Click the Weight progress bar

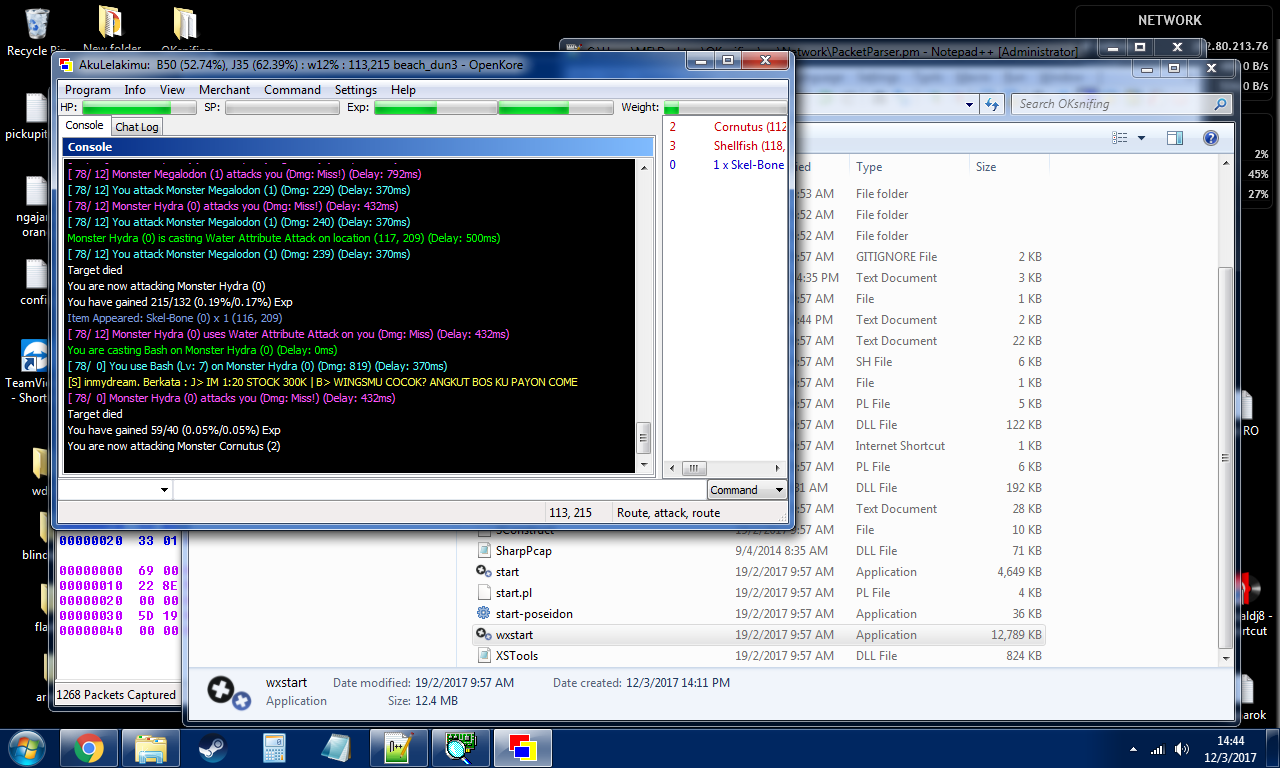tap(725, 108)
